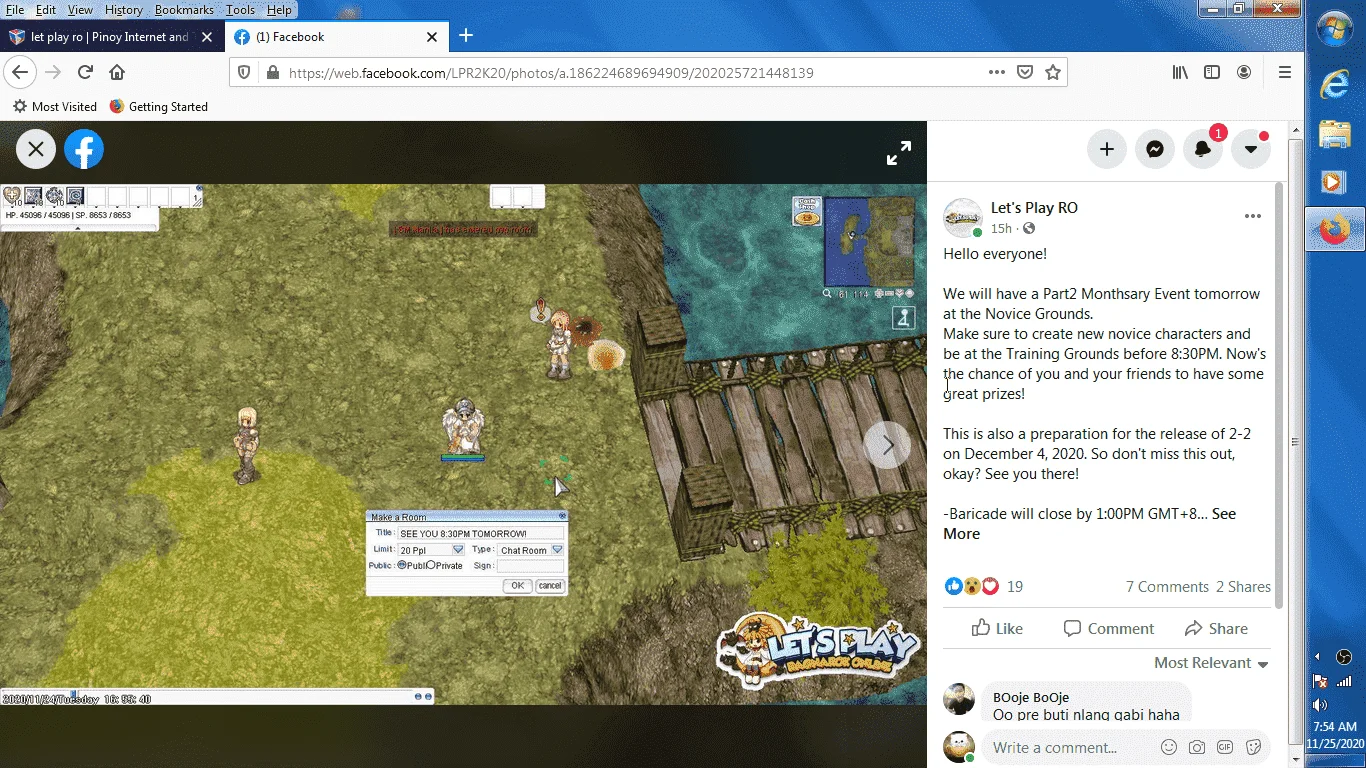The width and height of the screenshot is (1366, 768).
Task: Enter fullscreen with the expand arrows icon
Action: [x=899, y=153]
